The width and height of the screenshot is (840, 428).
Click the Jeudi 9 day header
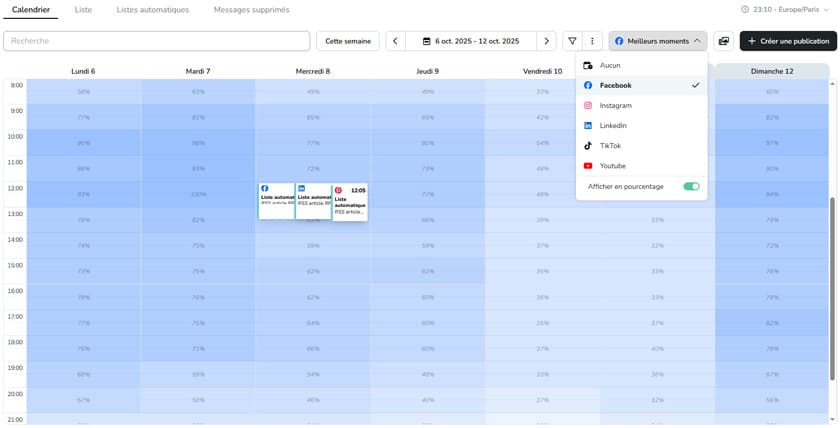click(x=428, y=71)
